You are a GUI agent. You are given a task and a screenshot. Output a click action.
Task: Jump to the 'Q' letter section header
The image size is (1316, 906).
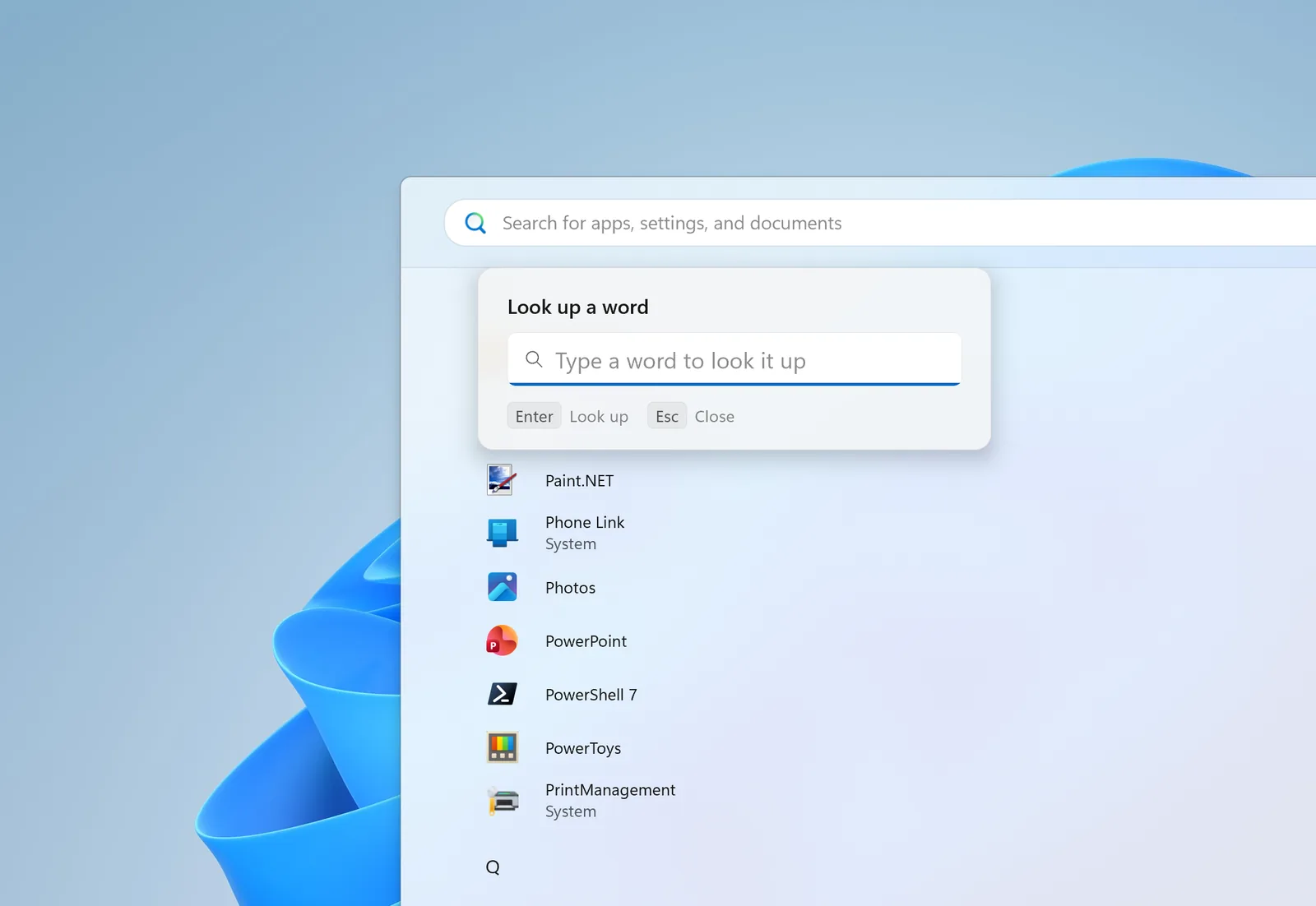[x=493, y=867]
